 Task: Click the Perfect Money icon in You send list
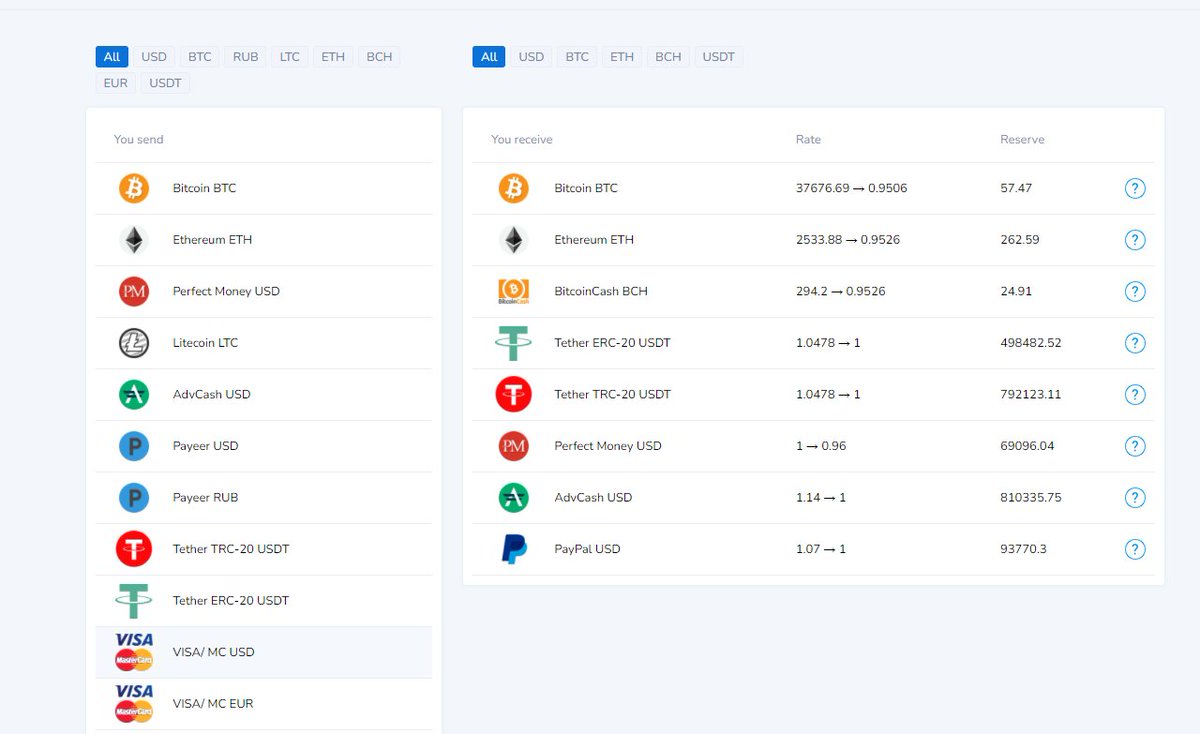pos(134,291)
